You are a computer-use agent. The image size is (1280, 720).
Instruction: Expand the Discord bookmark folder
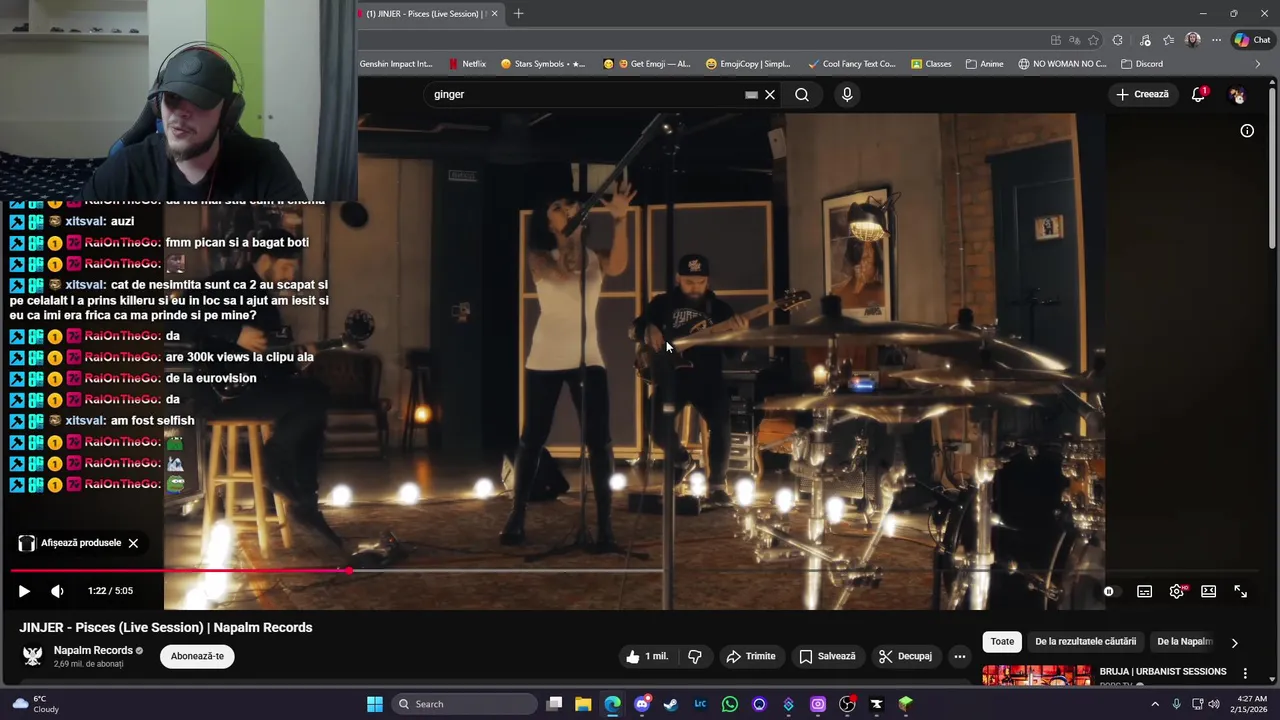1141,64
